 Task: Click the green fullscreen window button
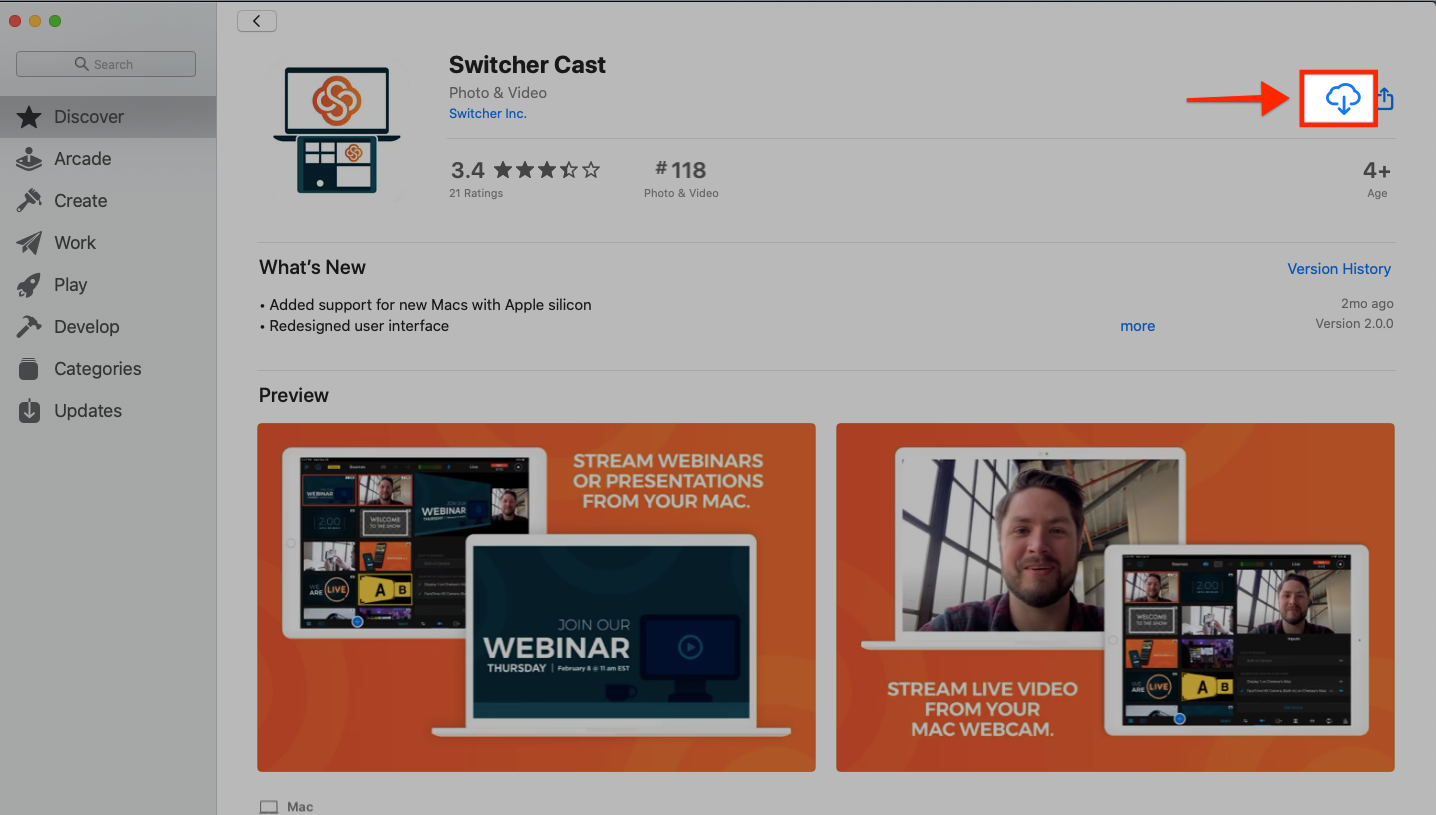[55, 21]
